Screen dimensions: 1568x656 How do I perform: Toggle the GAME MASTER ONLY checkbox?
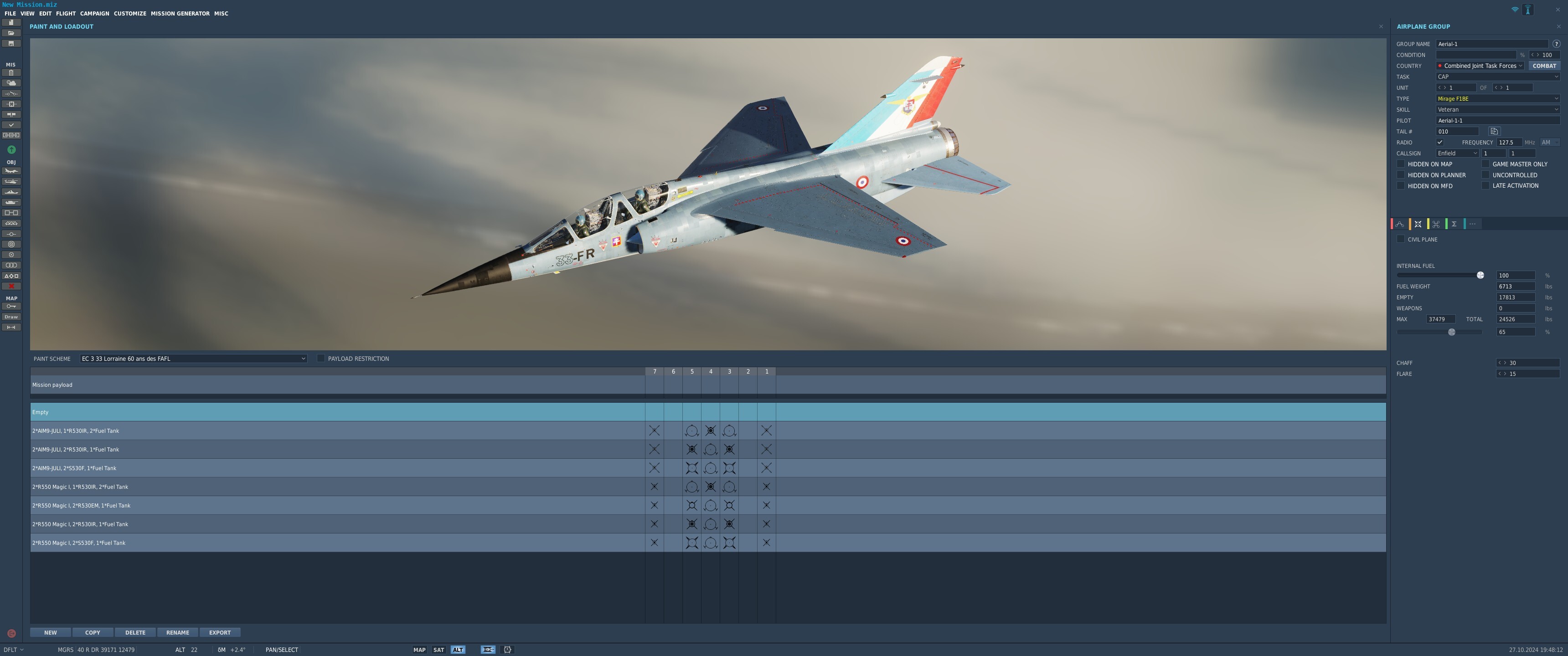[1485, 164]
